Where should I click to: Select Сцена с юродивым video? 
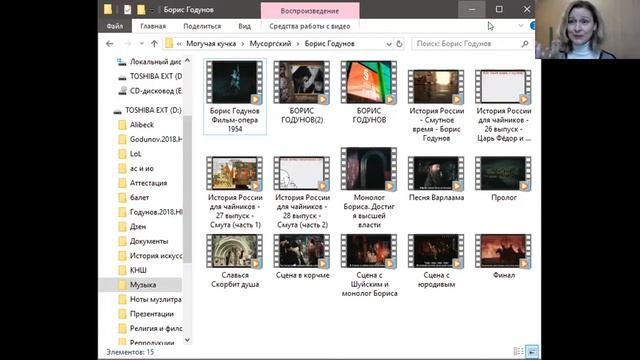[436, 261]
